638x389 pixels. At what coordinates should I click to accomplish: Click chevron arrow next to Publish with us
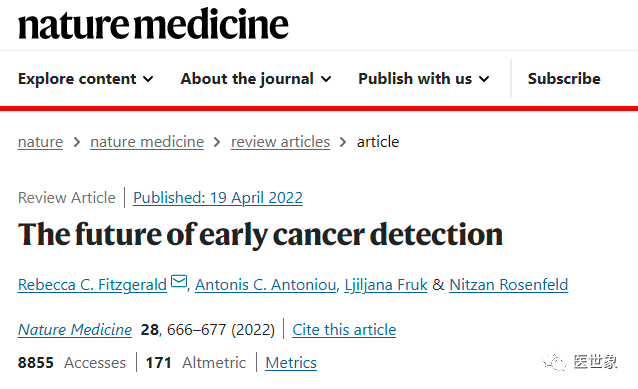click(484, 79)
